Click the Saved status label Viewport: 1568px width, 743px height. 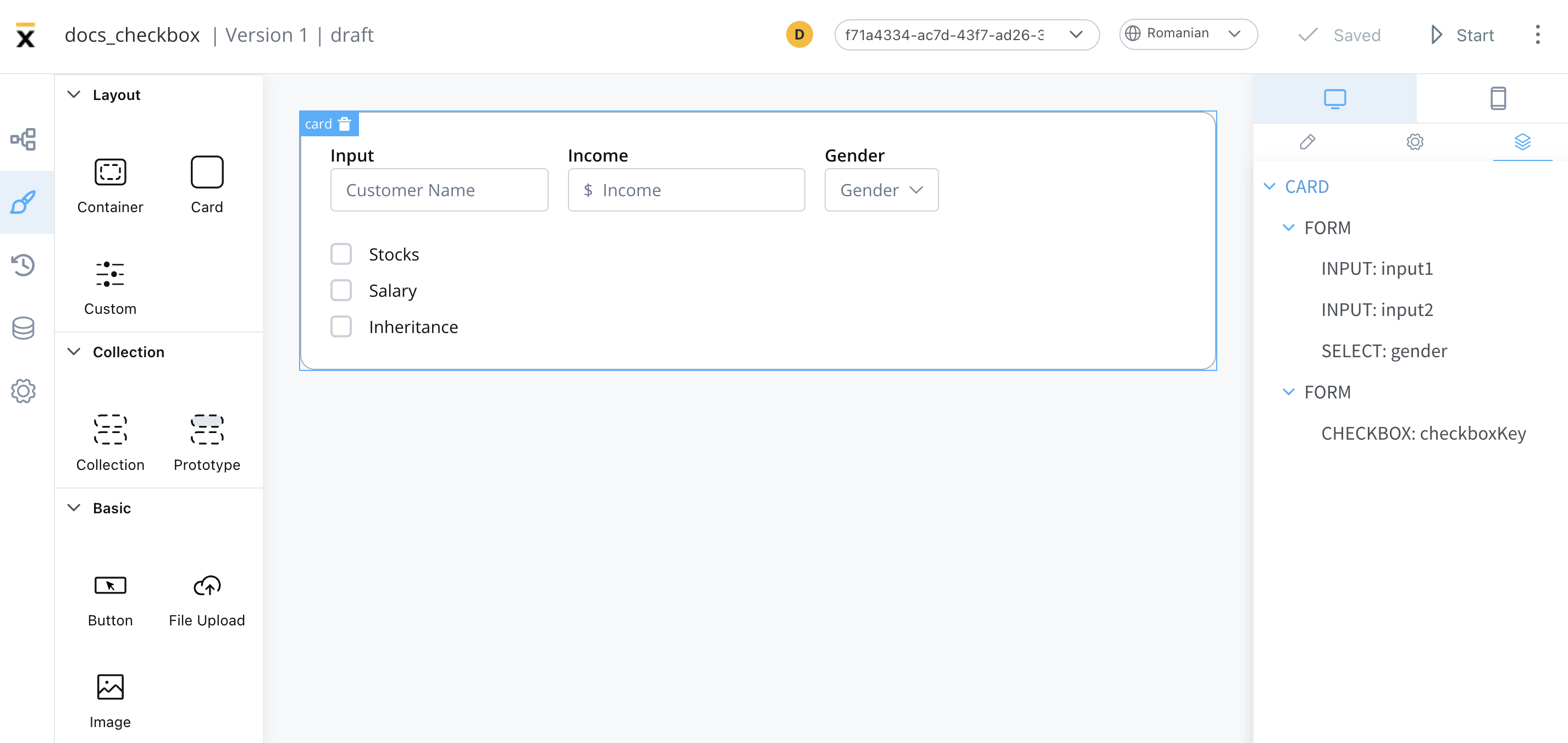(1357, 35)
